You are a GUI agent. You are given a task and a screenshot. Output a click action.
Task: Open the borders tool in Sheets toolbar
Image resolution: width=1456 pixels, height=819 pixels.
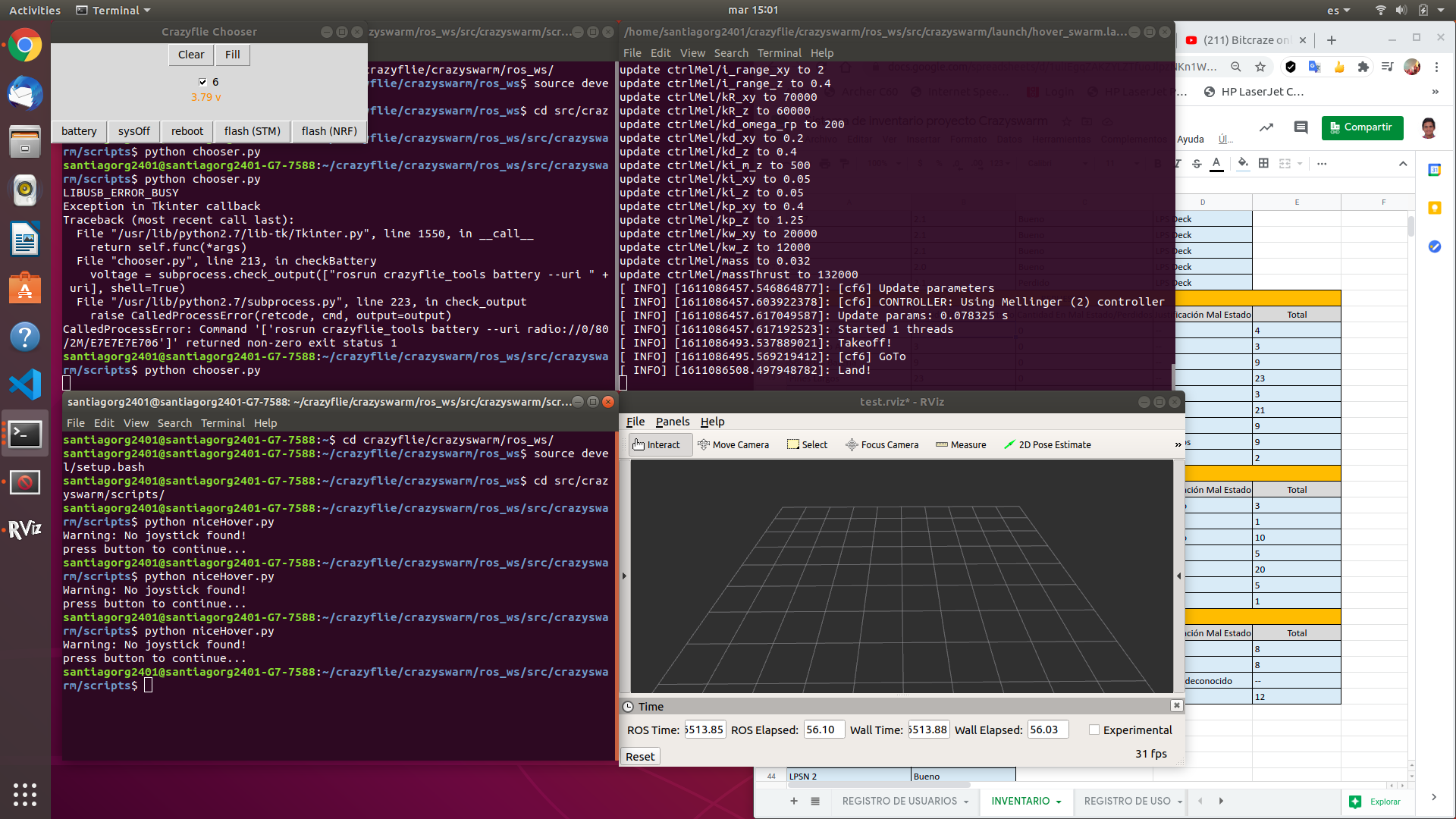[x=1263, y=163]
